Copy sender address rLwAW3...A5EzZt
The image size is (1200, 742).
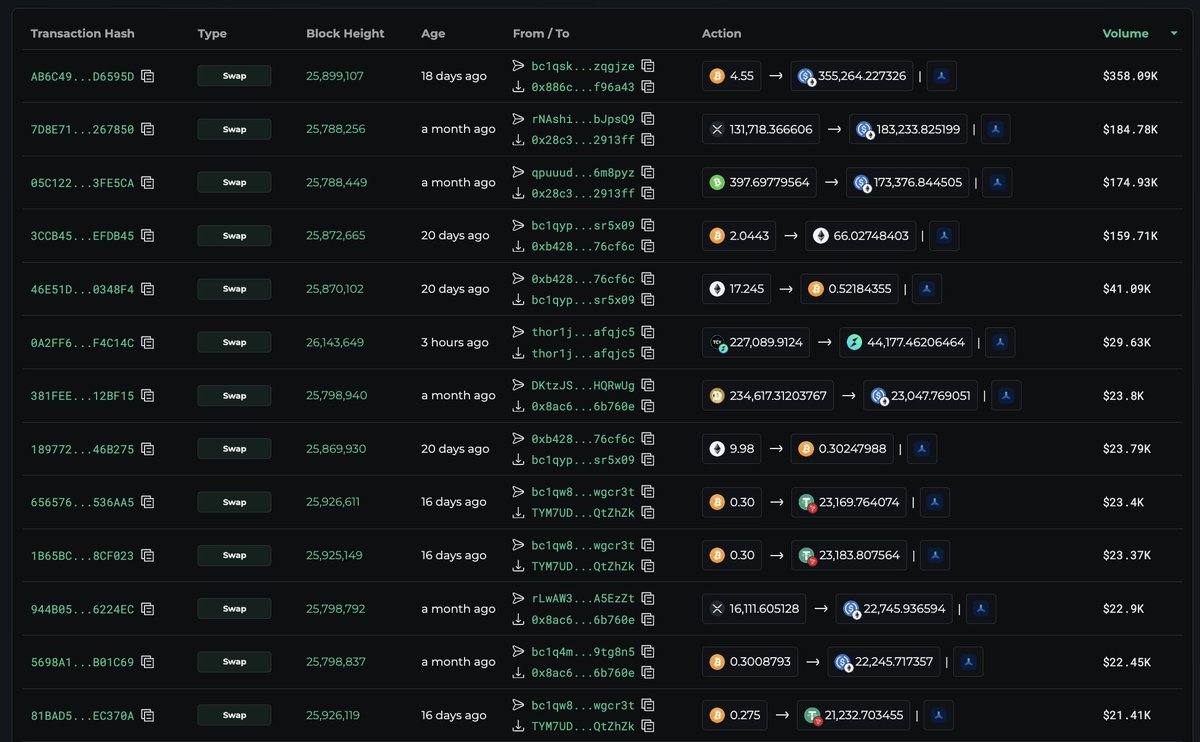click(x=648, y=598)
